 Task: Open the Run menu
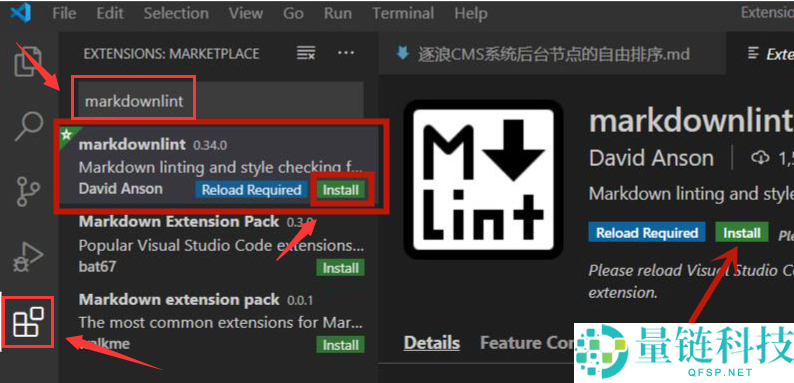pos(338,13)
